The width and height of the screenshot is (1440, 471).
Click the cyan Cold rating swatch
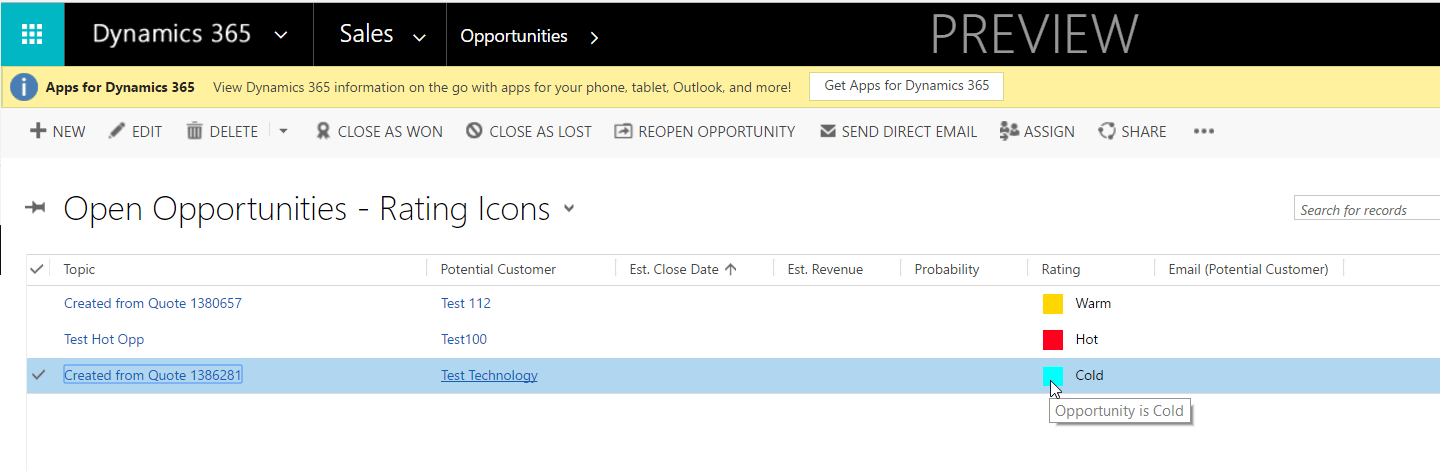[x=1053, y=375]
